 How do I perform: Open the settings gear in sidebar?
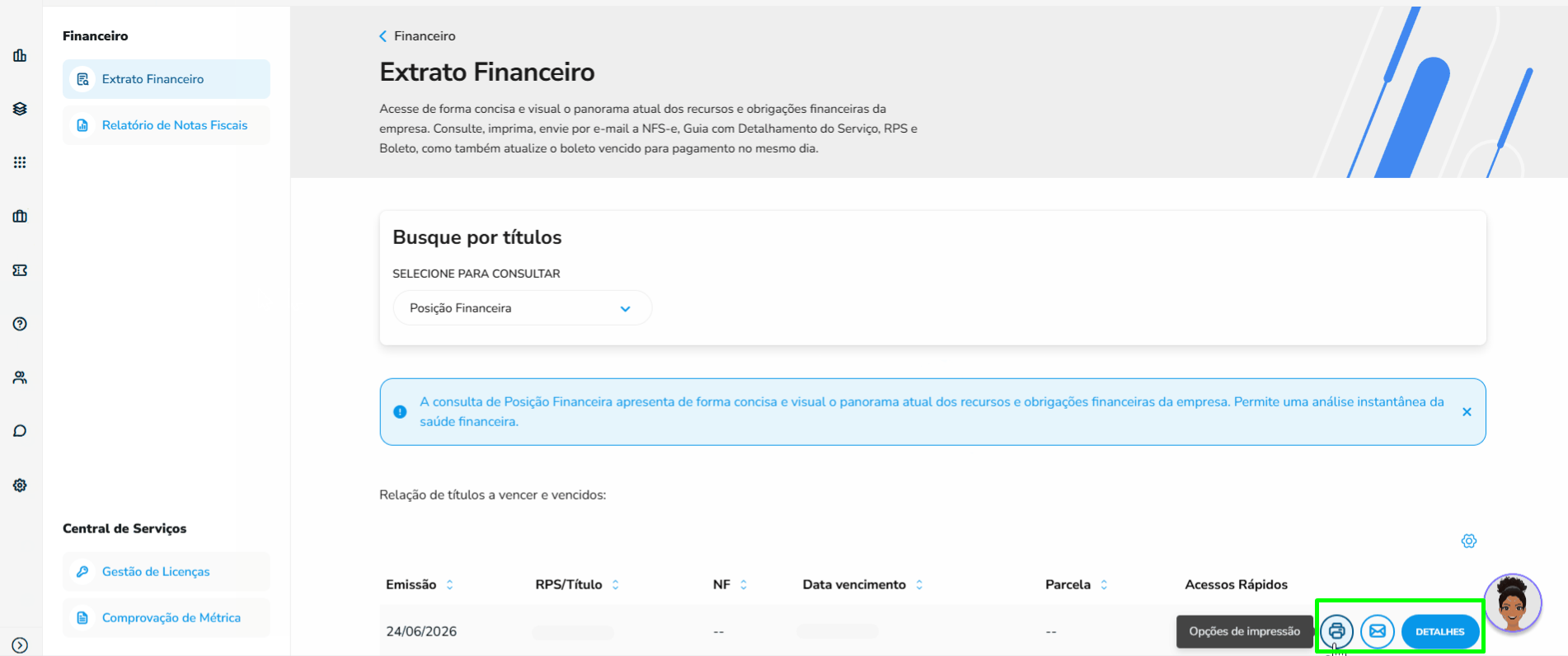point(20,485)
